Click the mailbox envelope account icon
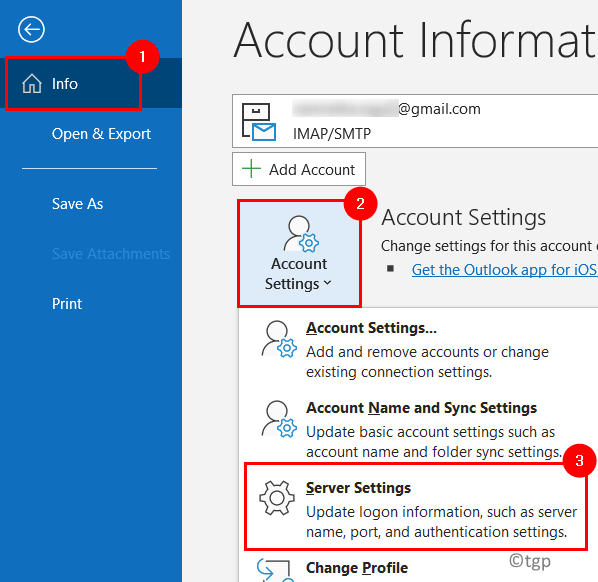598x582 pixels. tap(259, 122)
